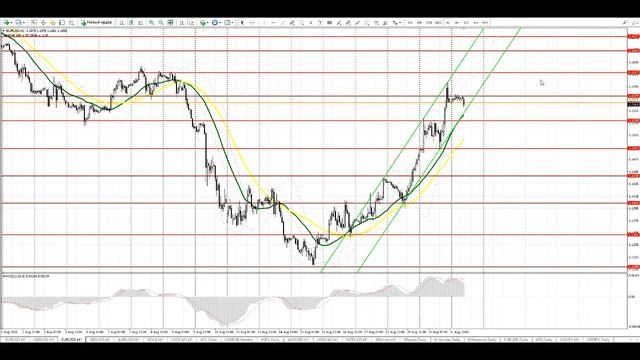Switch timeframe to M1
Viewport: 640px width, 360px height.
(x=410, y=22)
